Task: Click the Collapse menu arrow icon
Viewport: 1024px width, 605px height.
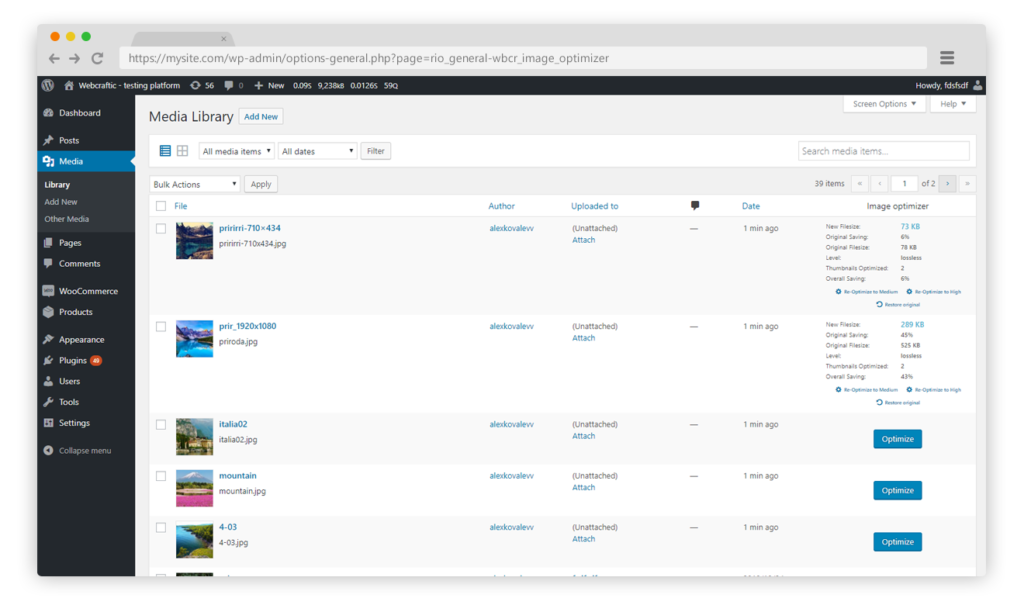Action: [x=48, y=450]
